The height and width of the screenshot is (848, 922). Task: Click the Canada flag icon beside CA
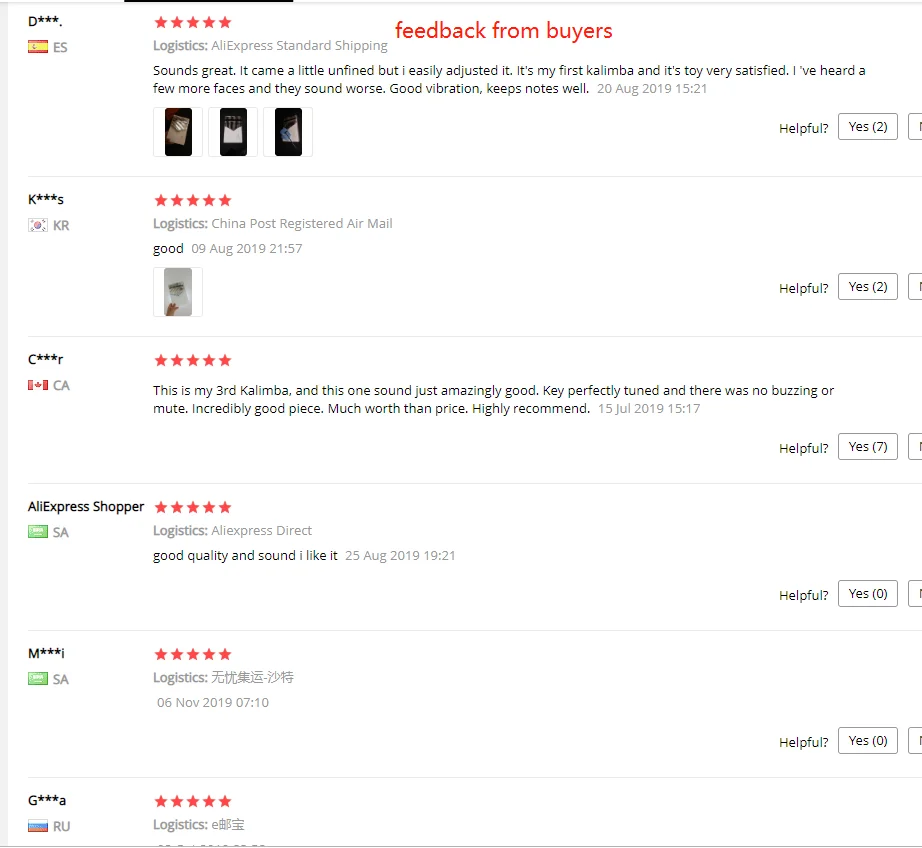point(38,385)
